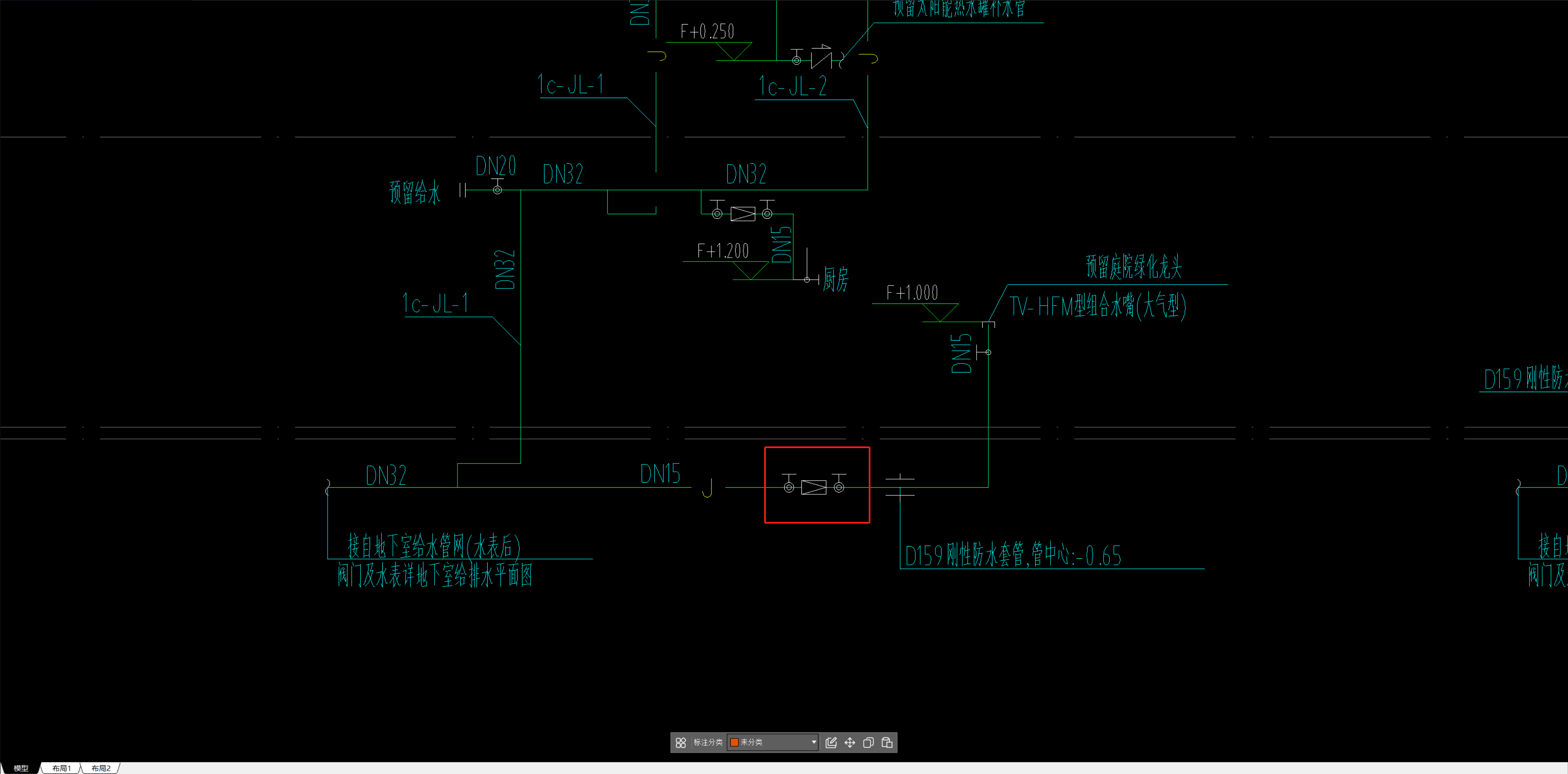
Task: Switch to the 模型 tab
Action: (x=21, y=768)
